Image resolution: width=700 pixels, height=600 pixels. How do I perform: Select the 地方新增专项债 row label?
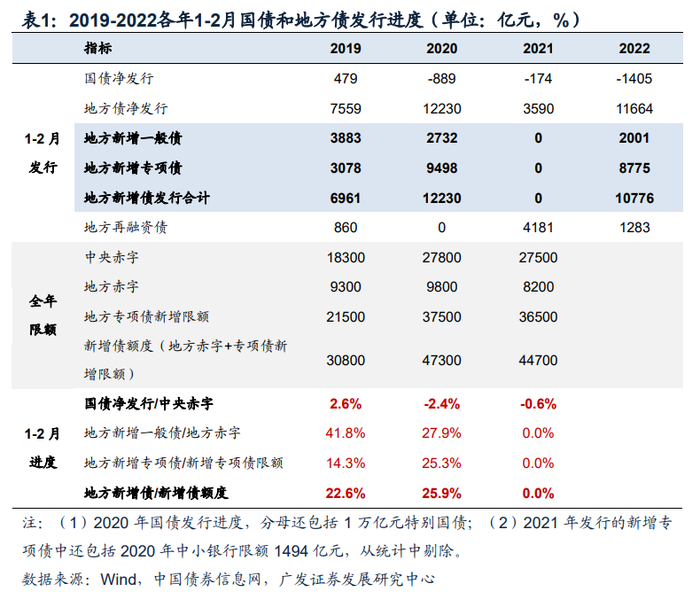click(133, 168)
